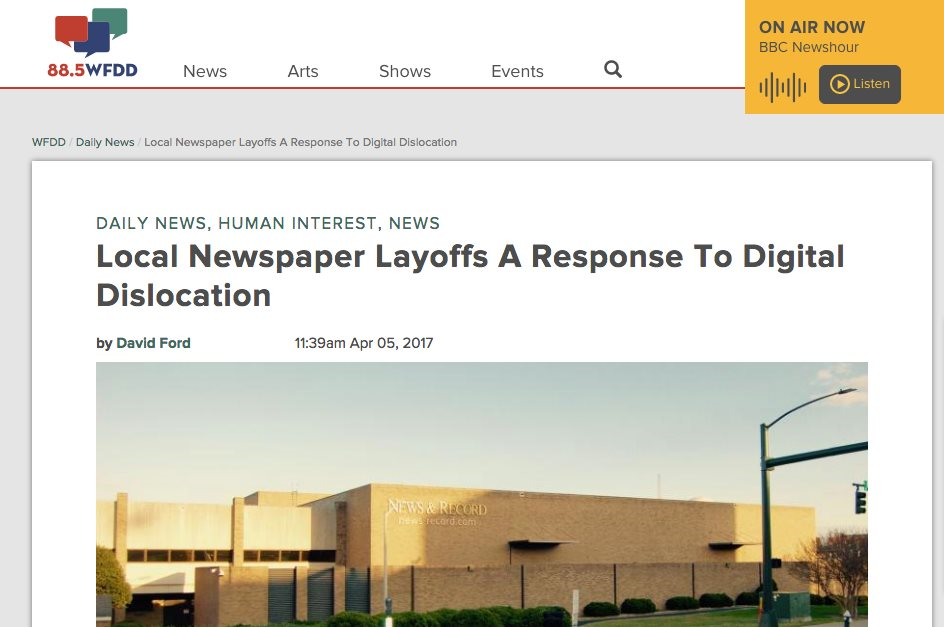Follow the David Ford author link
Viewport: 944px width, 627px height.
point(152,343)
